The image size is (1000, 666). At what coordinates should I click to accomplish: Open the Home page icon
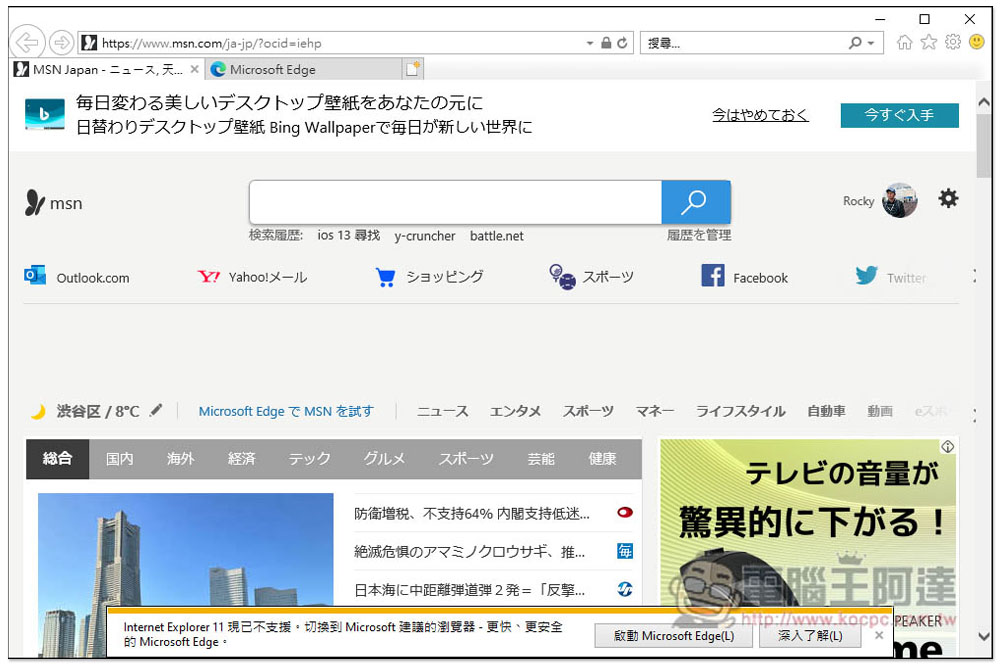[x=904, y=42]
